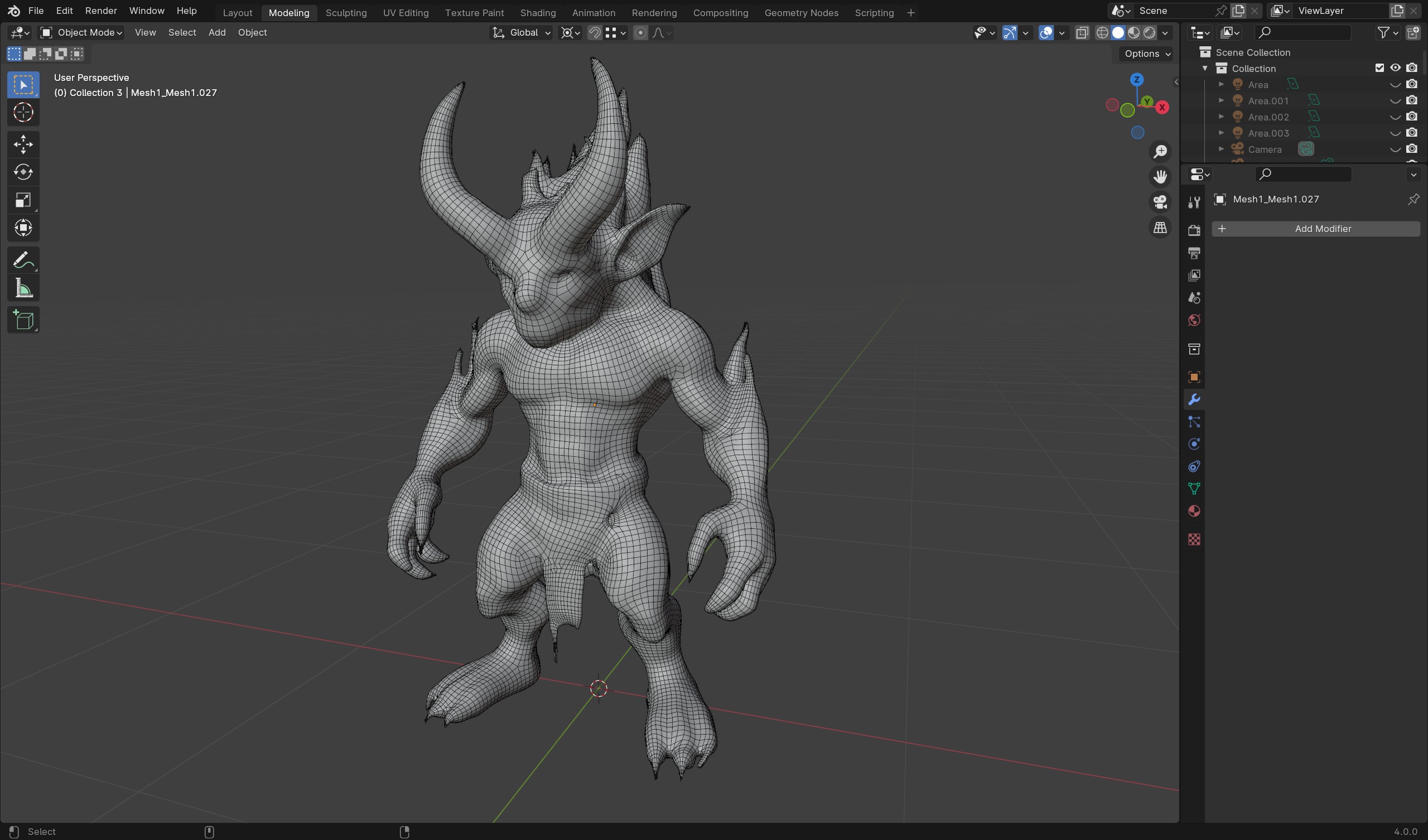Hide the Collection with eye icon
1428x840 pixels.
[x=1395, y=68]
